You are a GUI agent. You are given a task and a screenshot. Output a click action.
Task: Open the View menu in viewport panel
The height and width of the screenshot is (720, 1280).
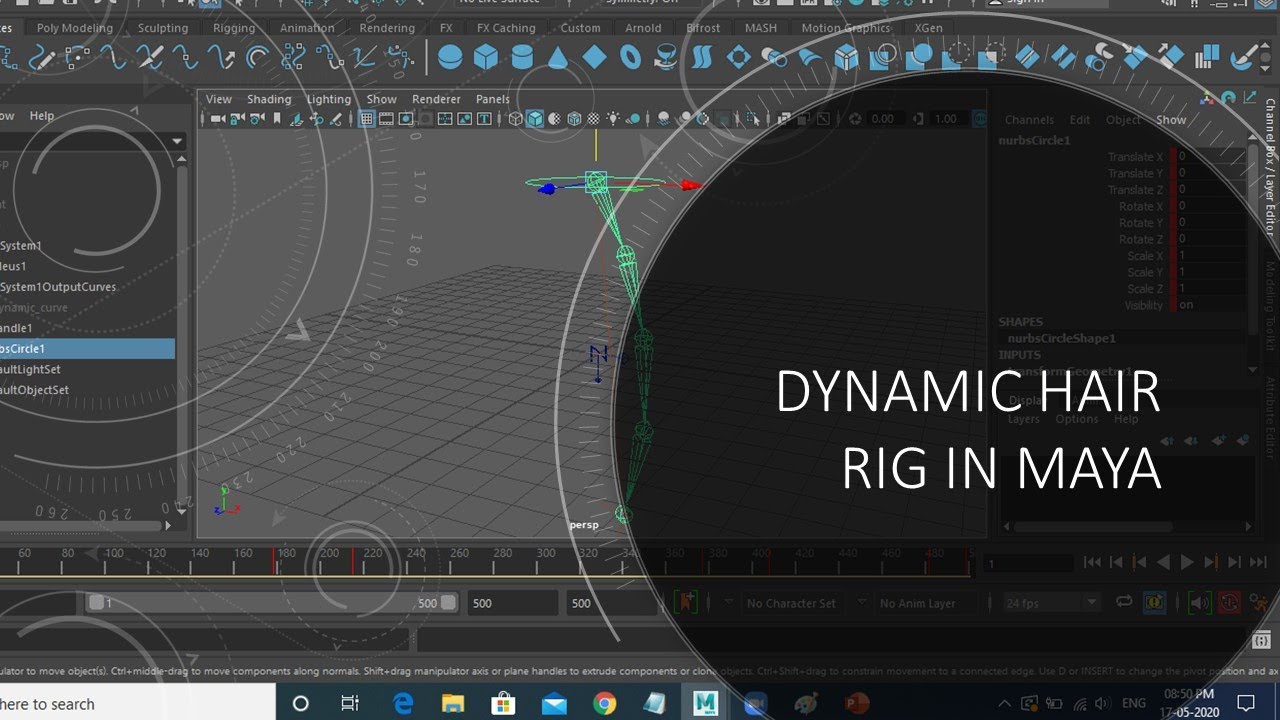pos(218,99)
